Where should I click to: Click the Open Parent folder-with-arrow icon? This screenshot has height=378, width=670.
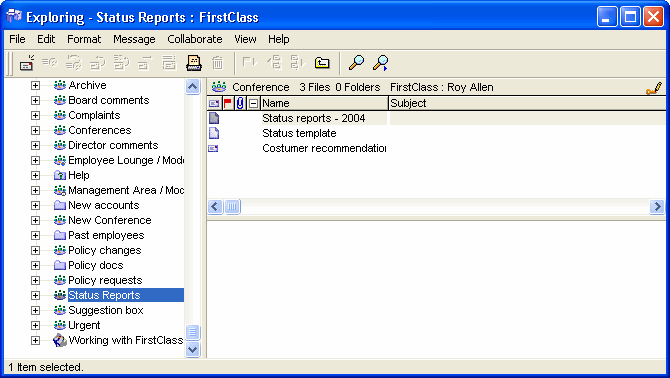pyautogui.click(x=322, y=63)
